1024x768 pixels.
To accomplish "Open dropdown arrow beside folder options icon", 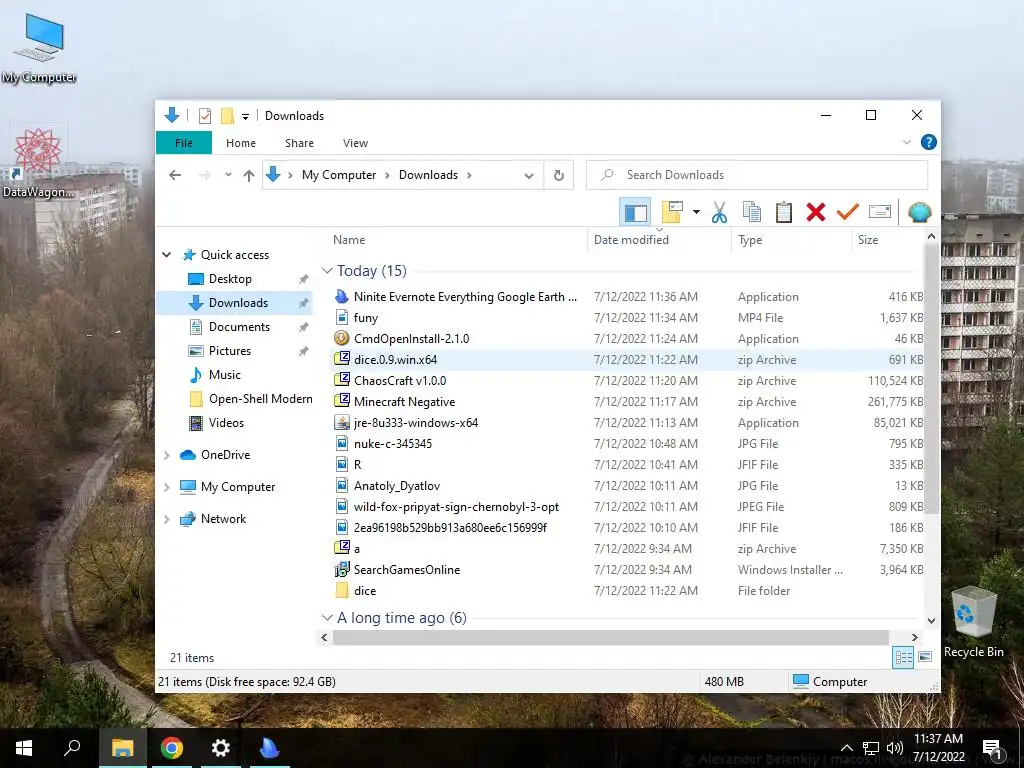I will pyautogui.click(x=696, y=212).
